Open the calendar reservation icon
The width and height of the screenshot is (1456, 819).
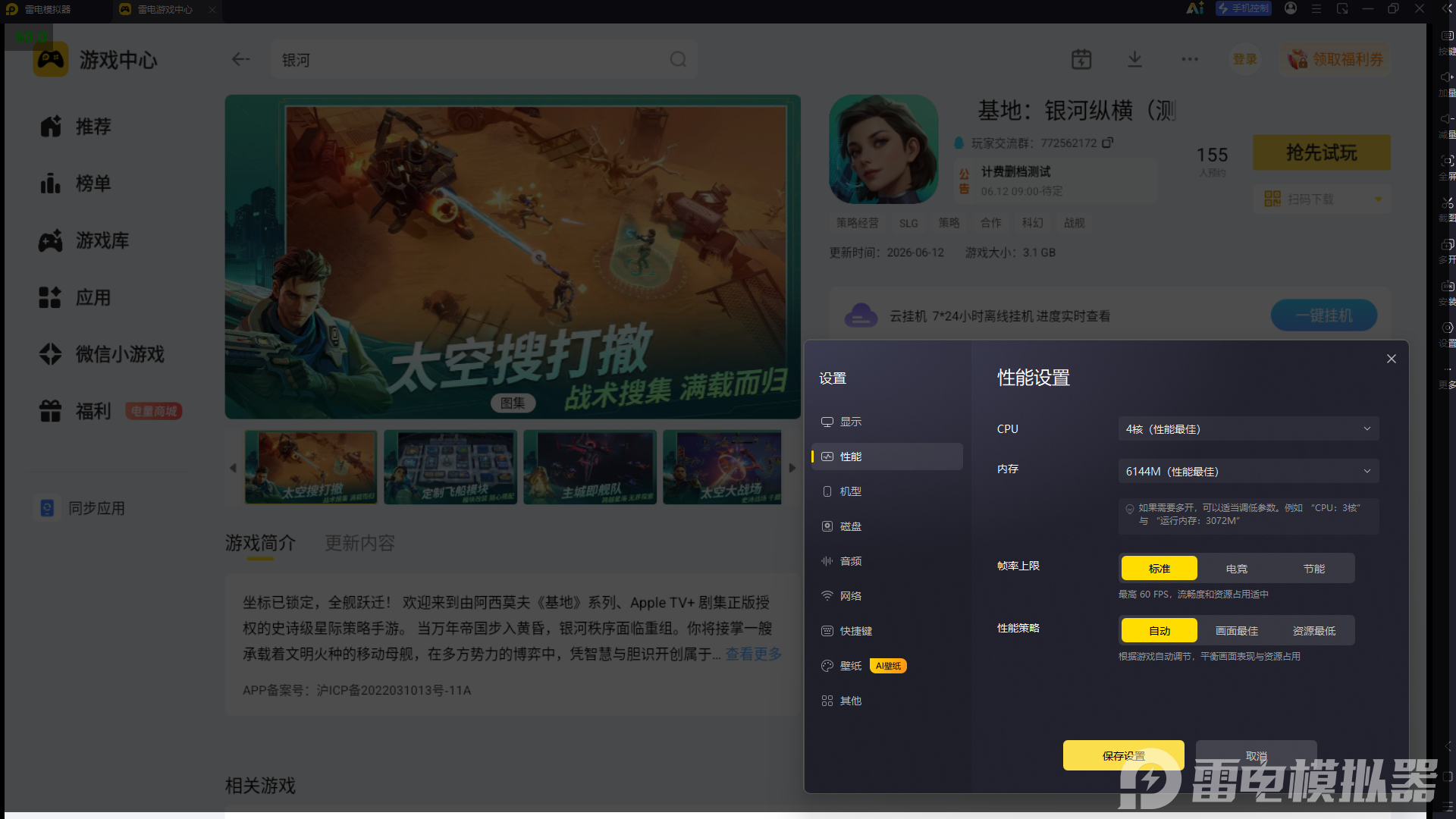(1081, 59)
